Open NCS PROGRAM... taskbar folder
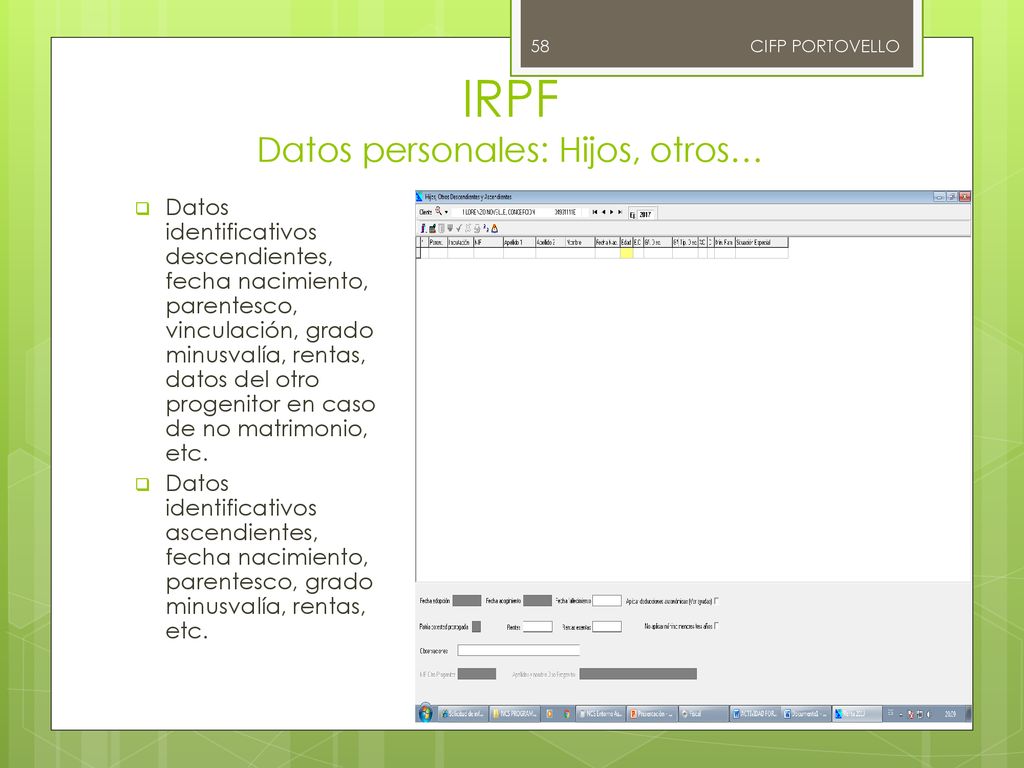1024x768 pixels. coord(515,714)
